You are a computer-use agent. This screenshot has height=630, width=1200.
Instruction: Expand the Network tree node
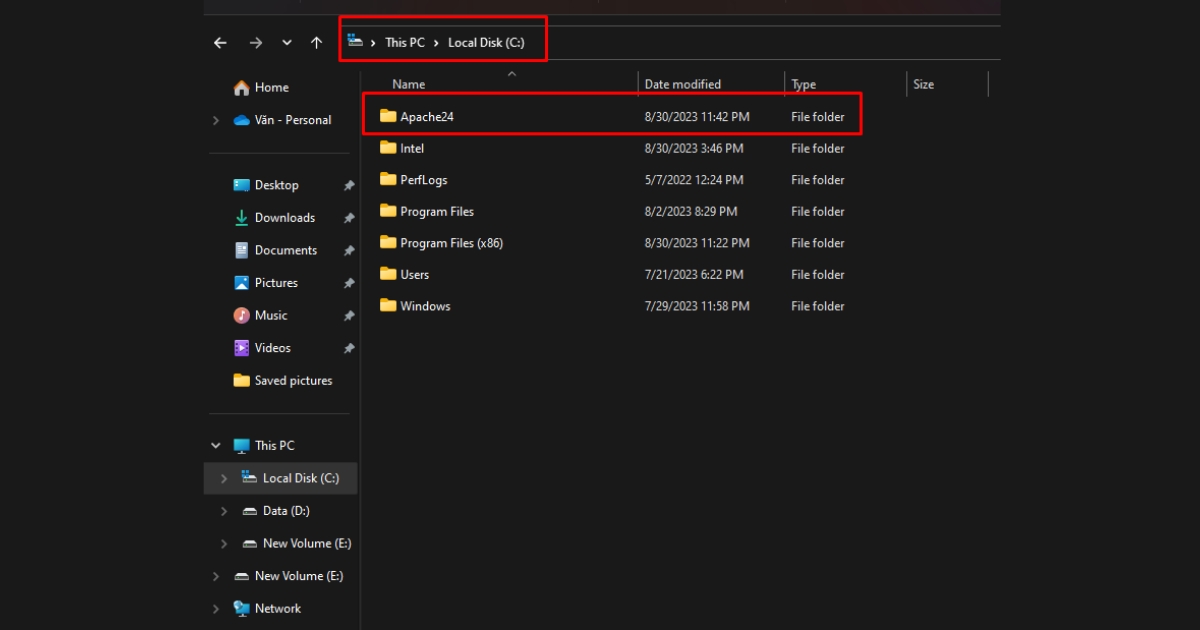(216, 609)
